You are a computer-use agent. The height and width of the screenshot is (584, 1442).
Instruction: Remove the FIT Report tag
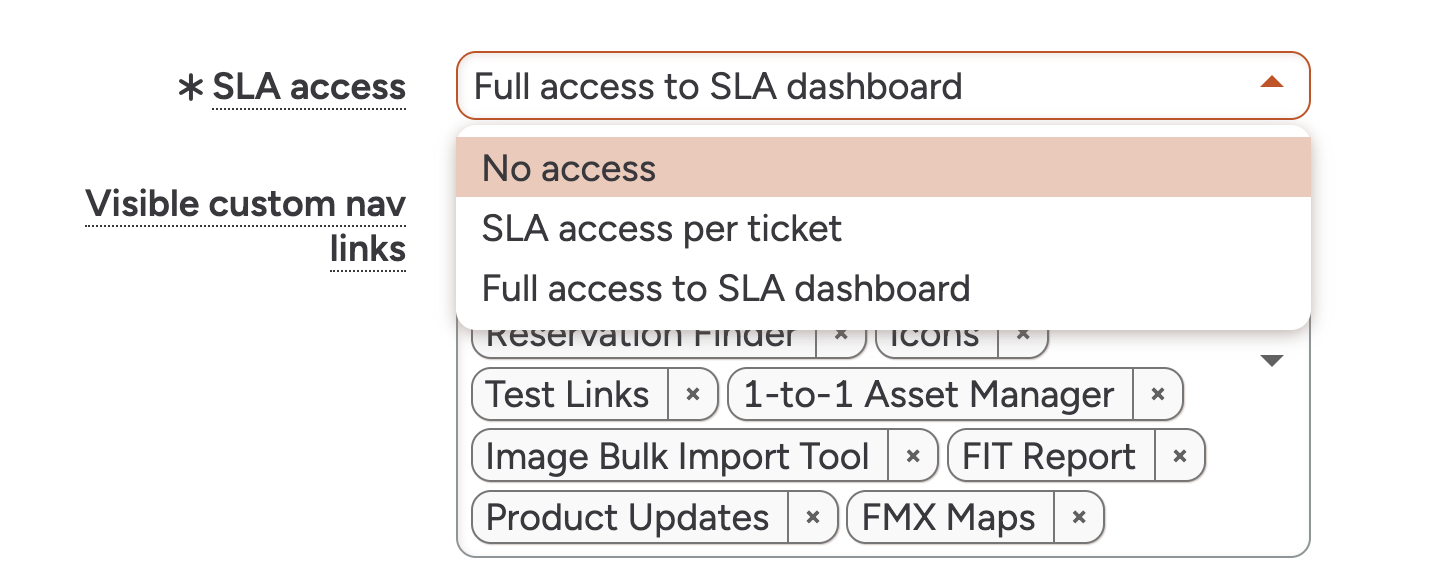(x=1180, y=457)
